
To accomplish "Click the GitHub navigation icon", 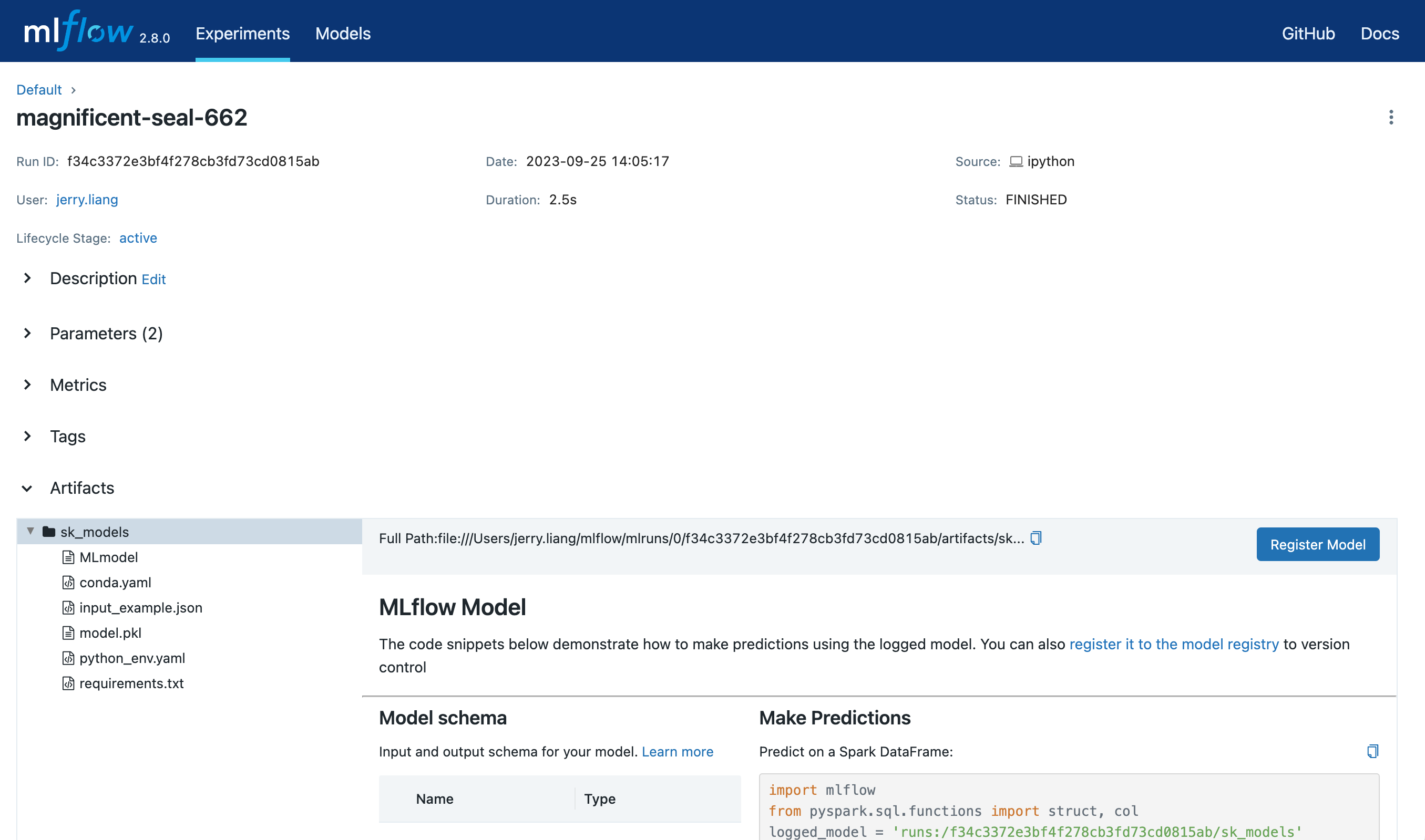I will pos(1308,32).
